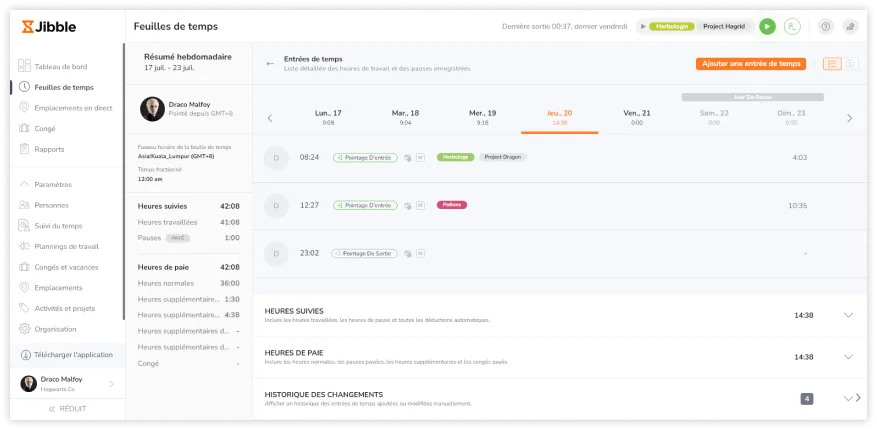This screenshot has height=430, width=877.
Task: Click Pointage D'entrée badge at 08:24
Action: (365, 158)
